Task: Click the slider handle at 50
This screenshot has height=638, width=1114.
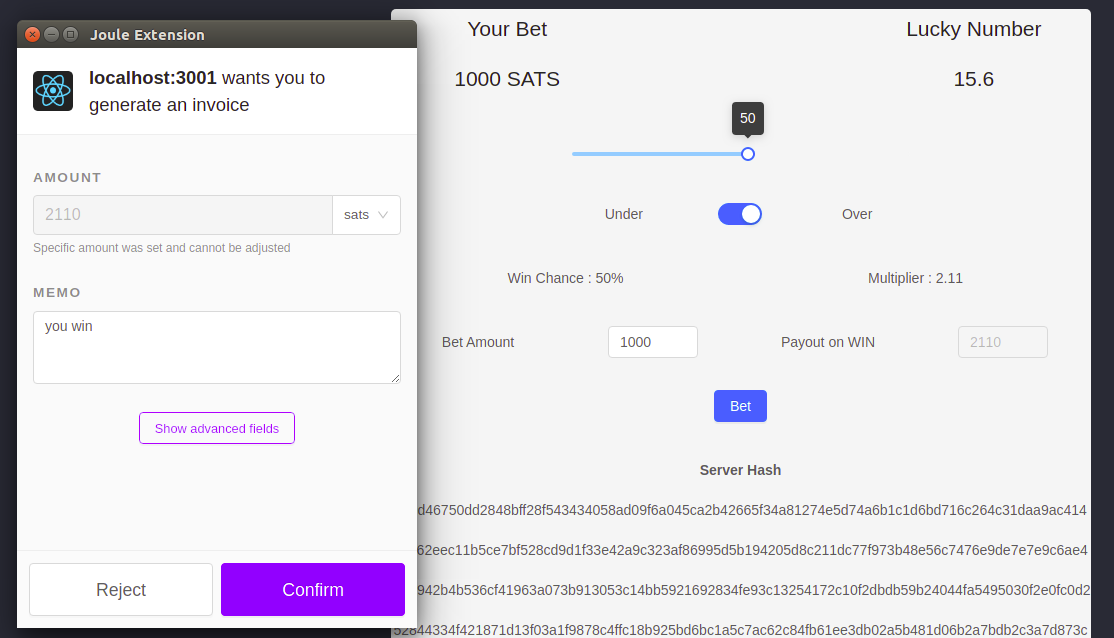Action: [x=748, y=154]
